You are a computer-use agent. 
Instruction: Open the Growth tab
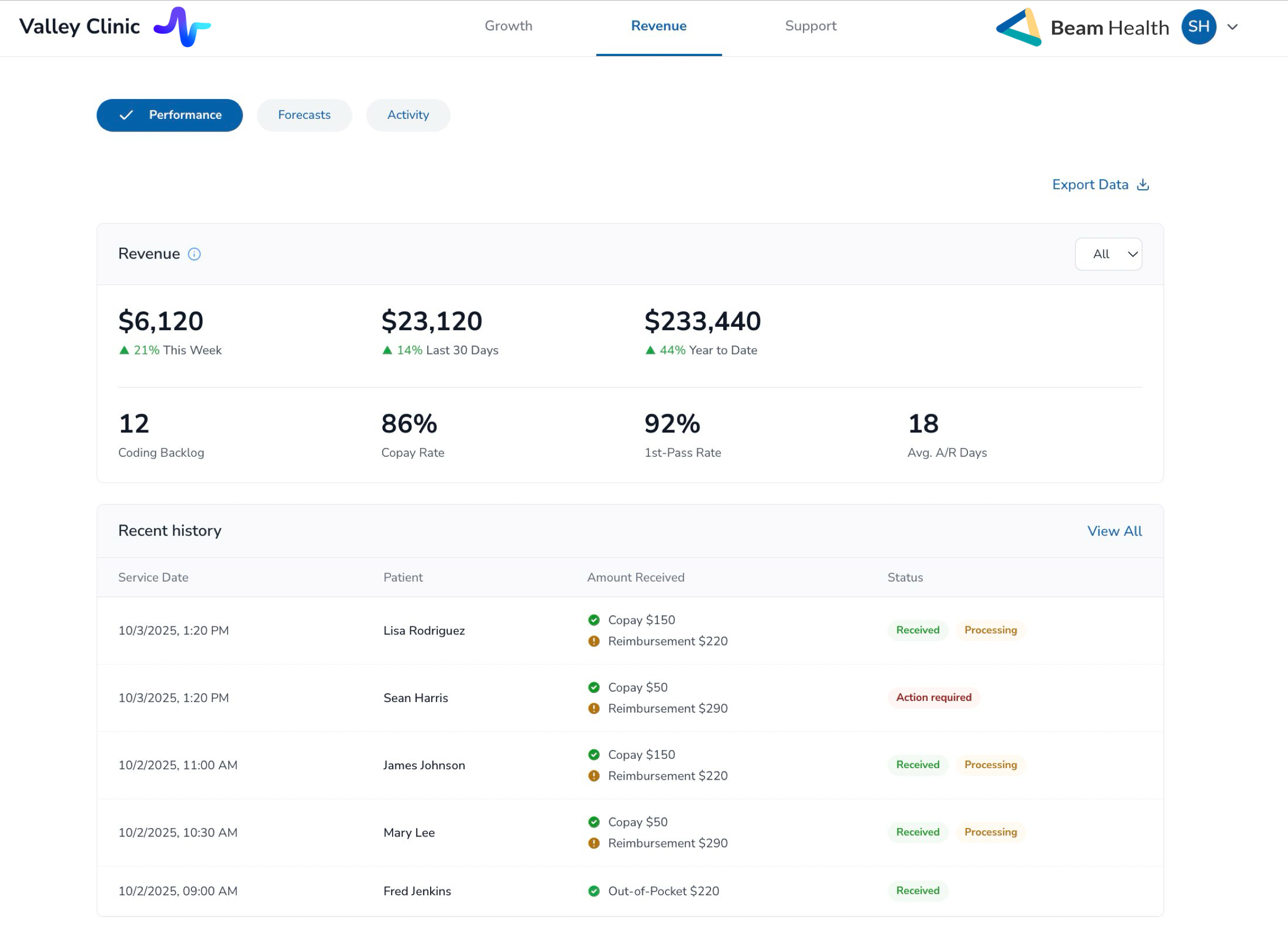pyautogui.click(x=508, y=26)
